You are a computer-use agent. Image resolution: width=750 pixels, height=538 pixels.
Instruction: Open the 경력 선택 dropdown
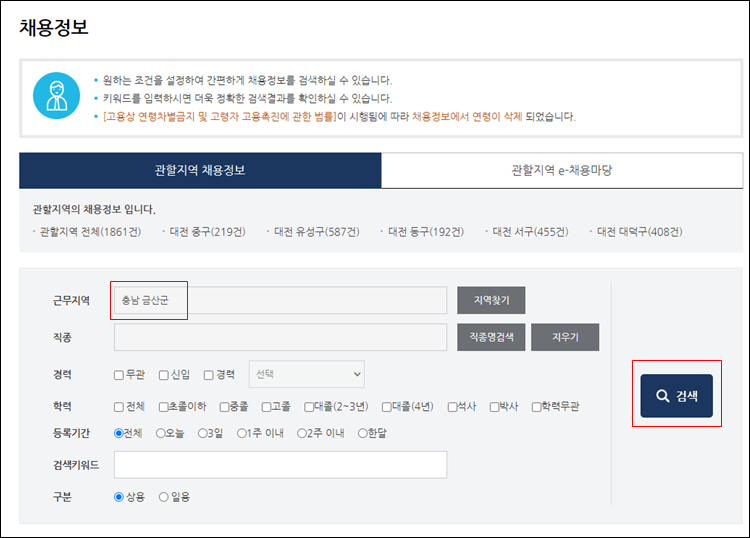pyautogui.click(x=307, y=374)
